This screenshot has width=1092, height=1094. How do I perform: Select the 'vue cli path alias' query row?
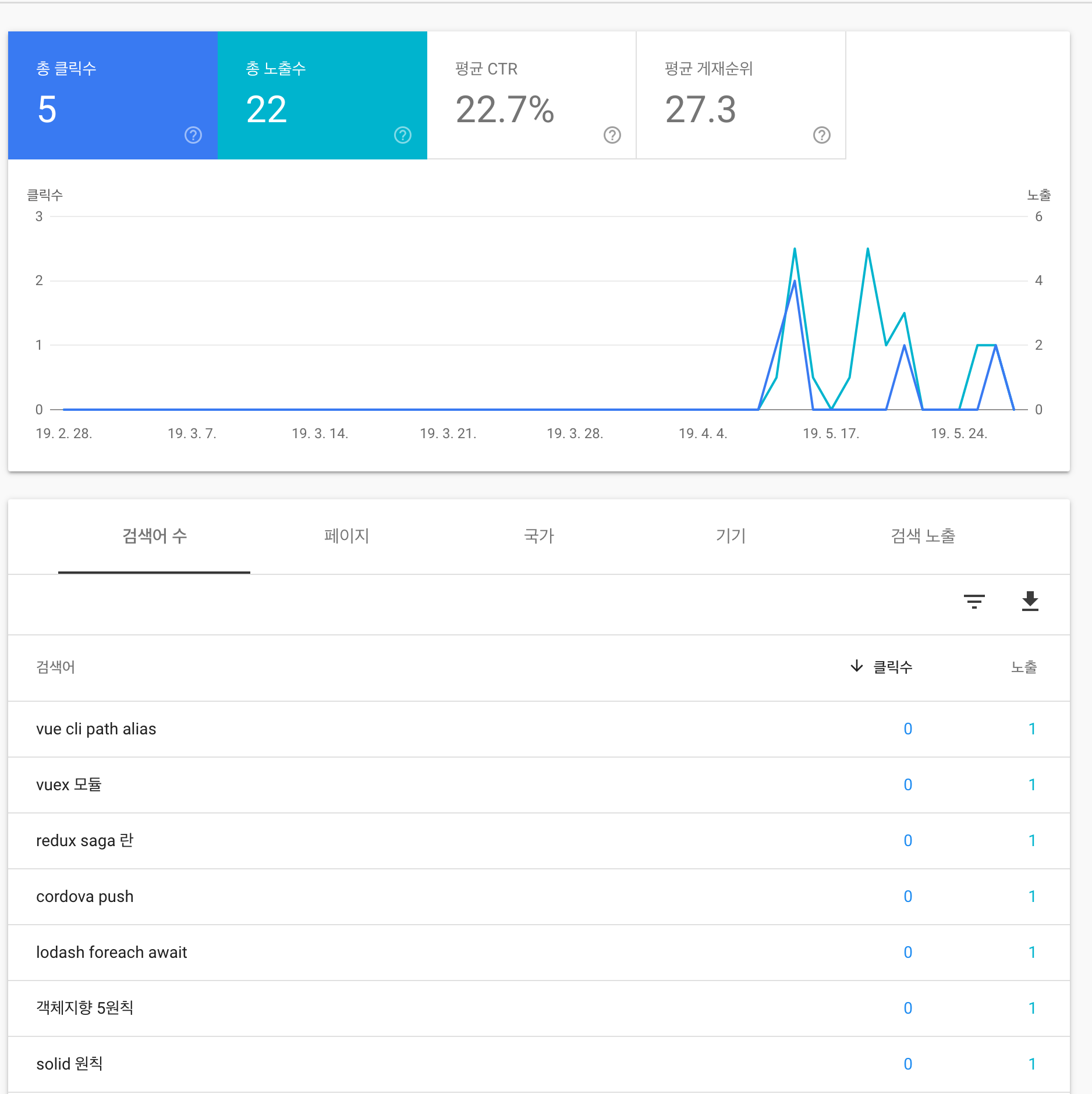tap(539, 729)
